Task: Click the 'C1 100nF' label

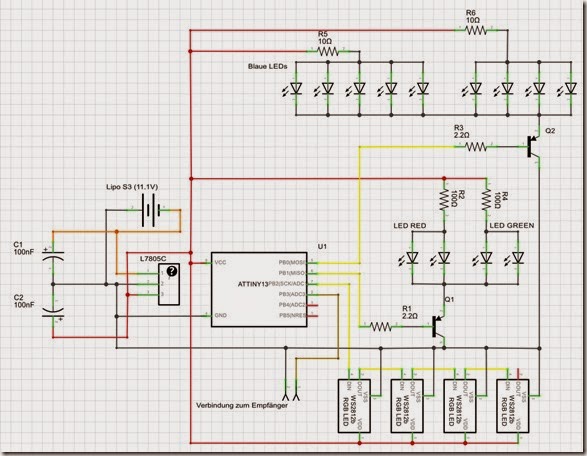Action: tap(24, 249)
